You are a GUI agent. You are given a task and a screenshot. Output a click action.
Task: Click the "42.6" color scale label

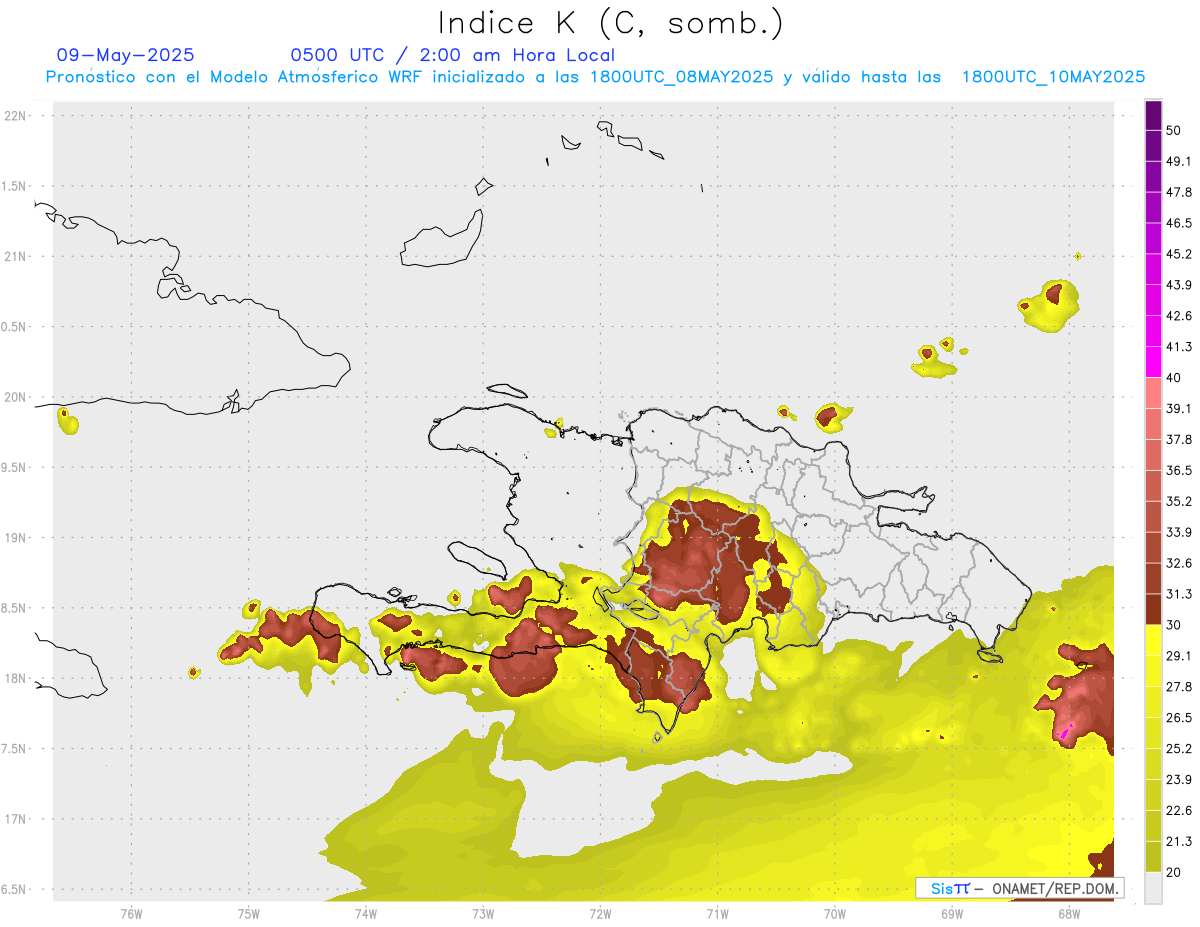click(1178, 316)
